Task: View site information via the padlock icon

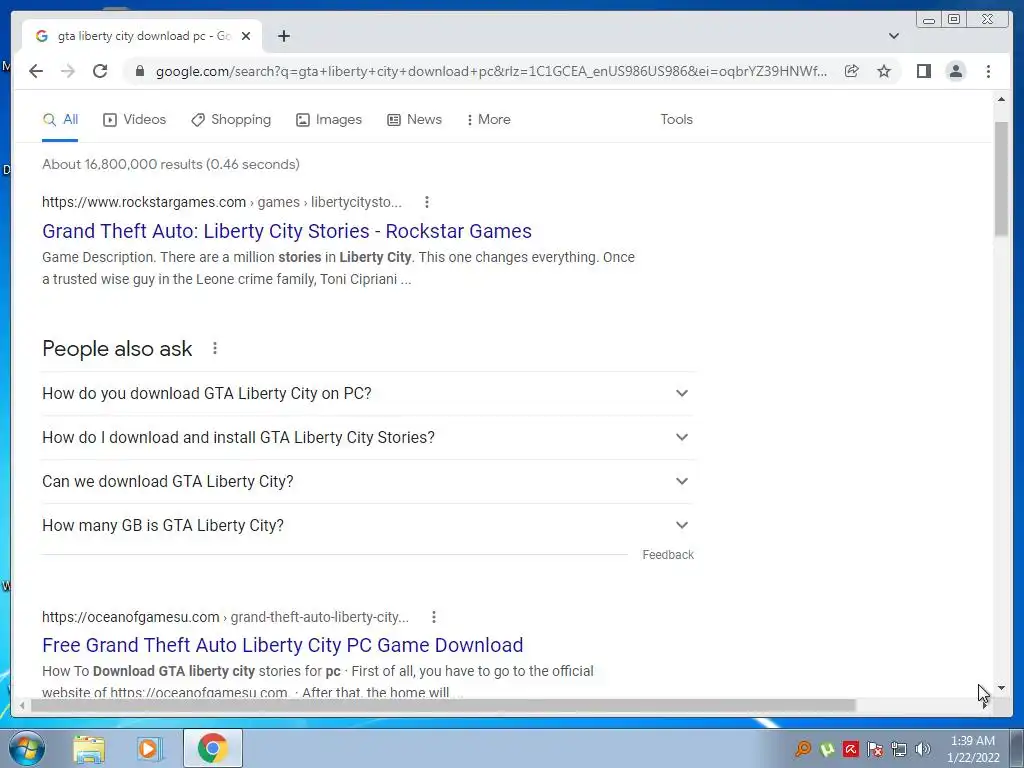Action: tap(139, 71)
